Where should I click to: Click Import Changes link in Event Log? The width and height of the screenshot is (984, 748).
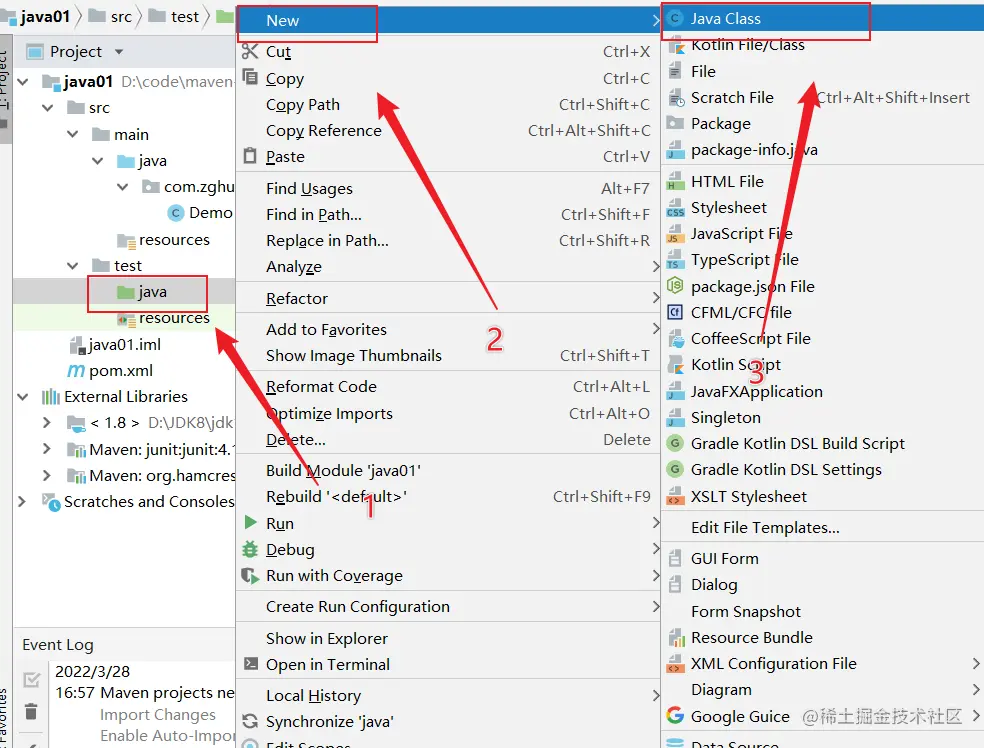(x=158, y=715)
